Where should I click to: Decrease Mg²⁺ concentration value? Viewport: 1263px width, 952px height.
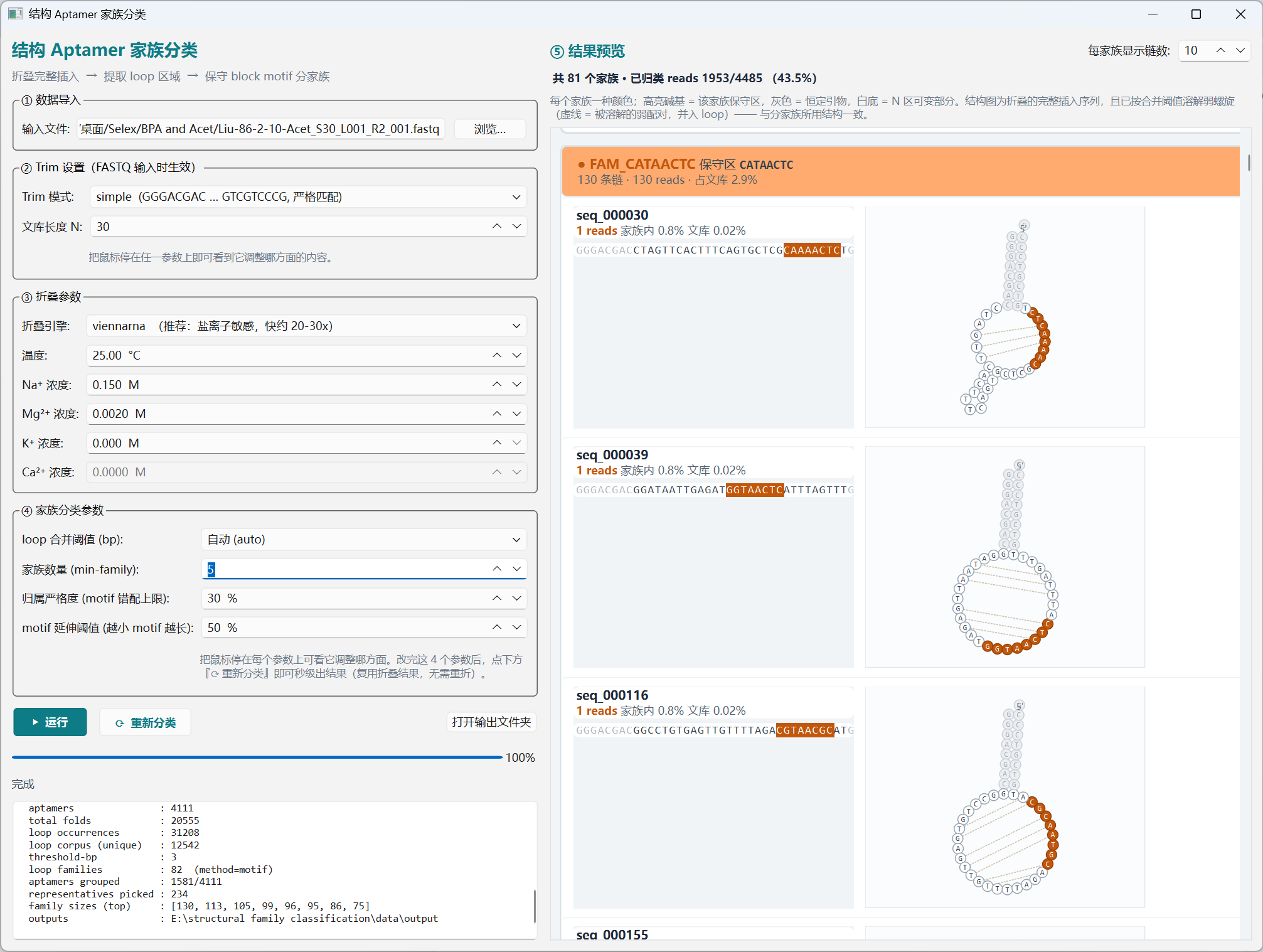pyautogui.click(x=517, y=414)
